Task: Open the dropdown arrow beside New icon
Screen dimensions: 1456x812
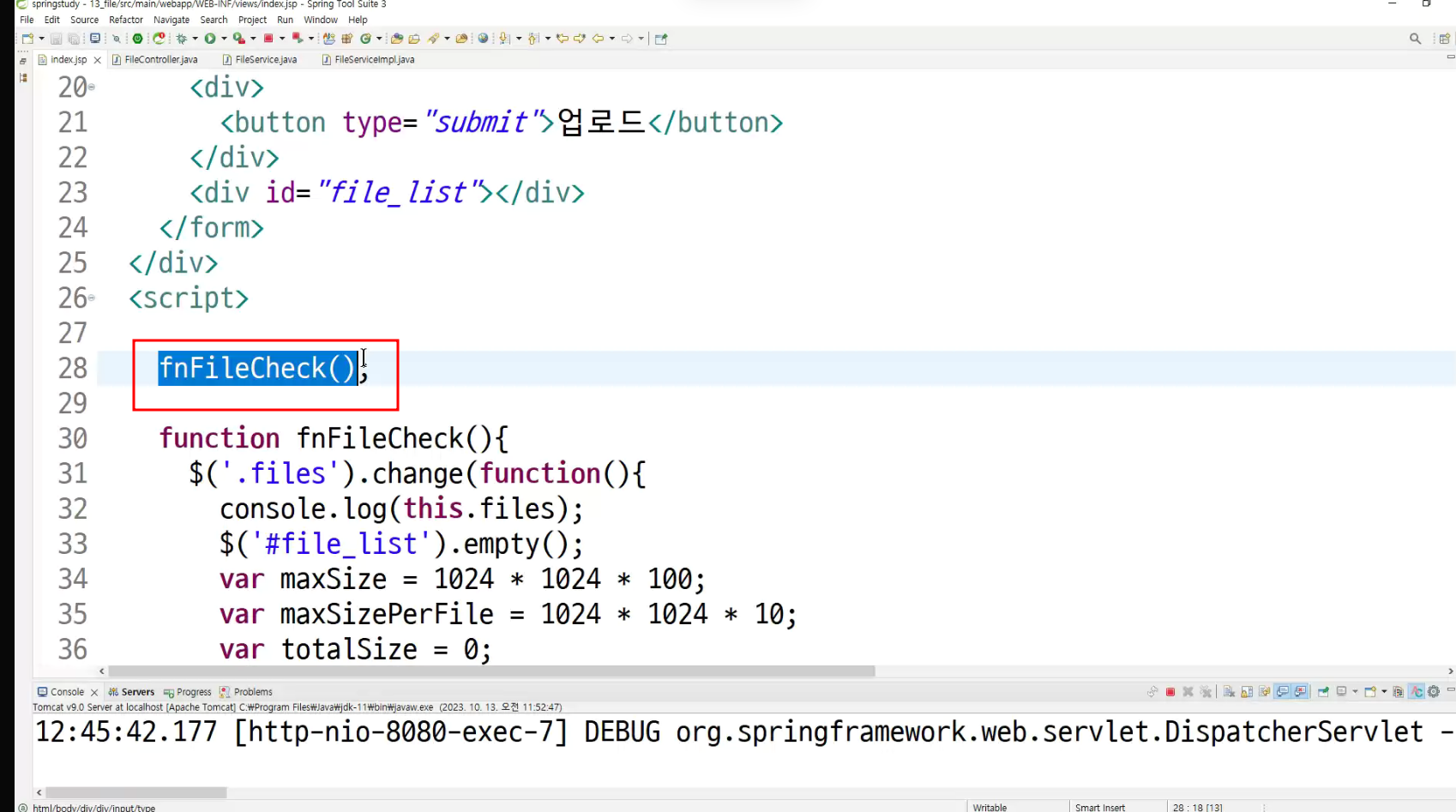Action: [x=41, y=39]
